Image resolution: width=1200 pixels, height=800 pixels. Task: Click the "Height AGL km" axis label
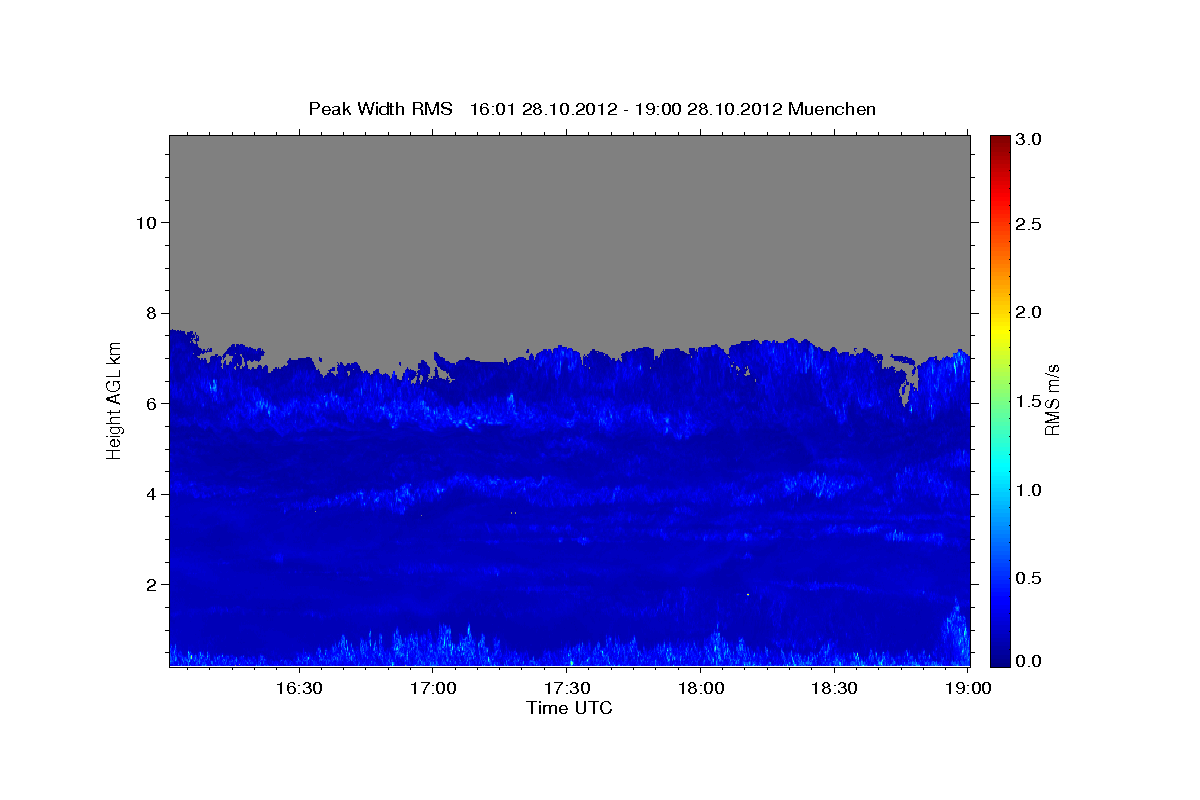[114, 399]
